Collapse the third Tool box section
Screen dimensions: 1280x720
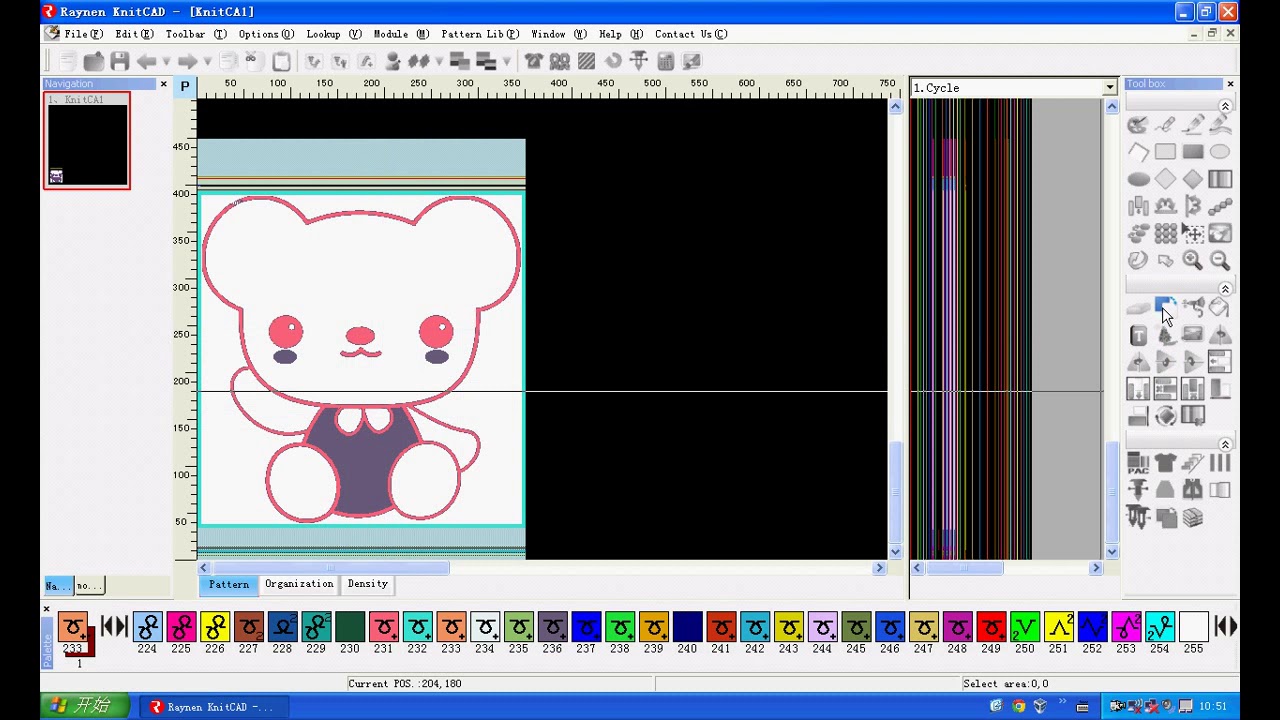coord(1225,444)
